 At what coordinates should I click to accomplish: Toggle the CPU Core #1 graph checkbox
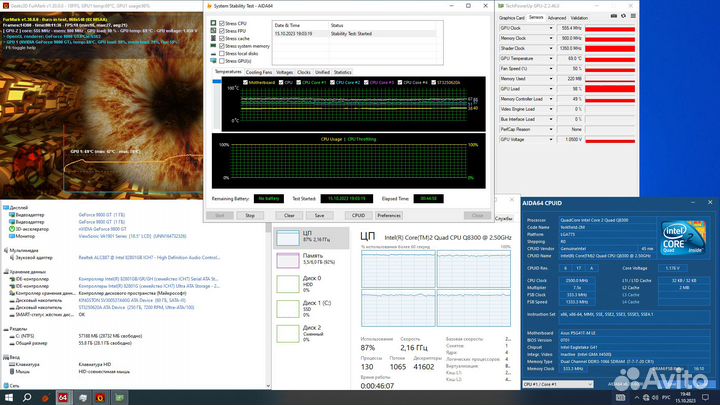point(298,83)
